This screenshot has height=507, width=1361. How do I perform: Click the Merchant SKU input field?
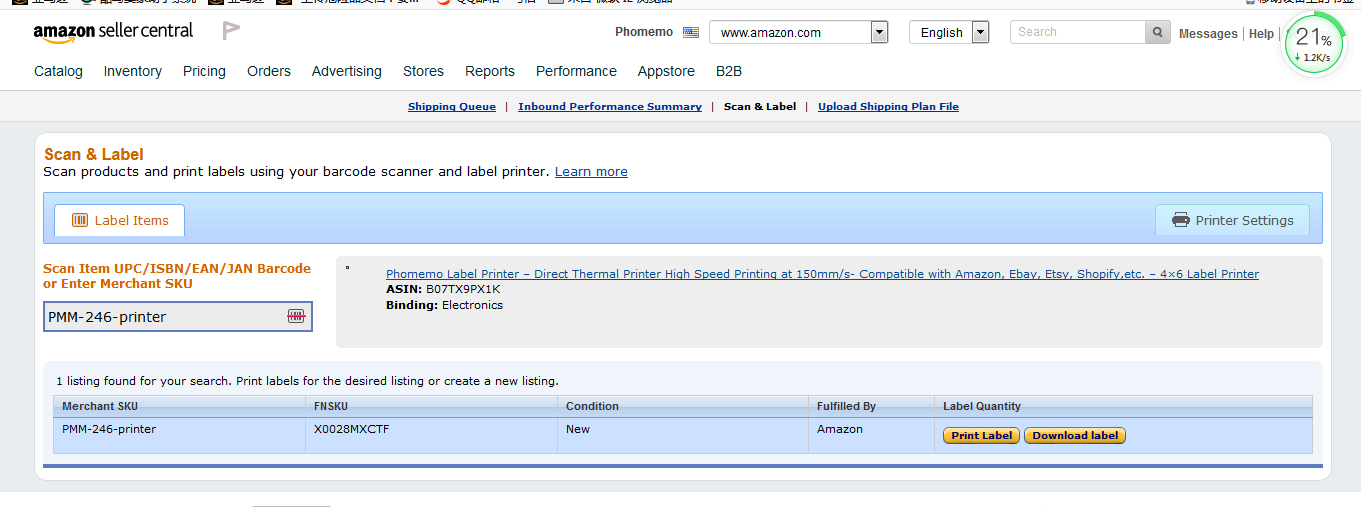point(178,317)
